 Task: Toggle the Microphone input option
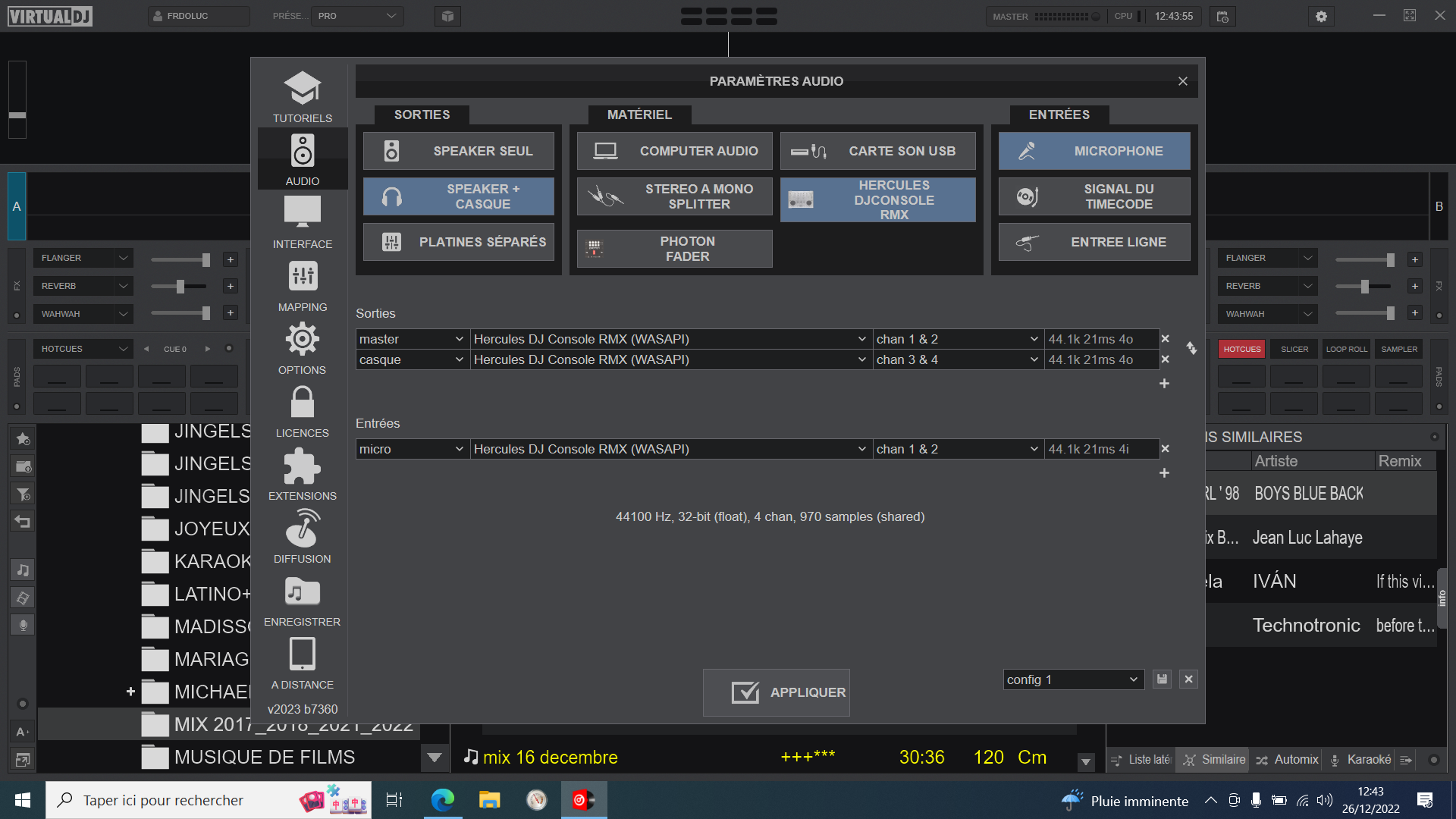pyautogui.click(x=1094, y=151)
